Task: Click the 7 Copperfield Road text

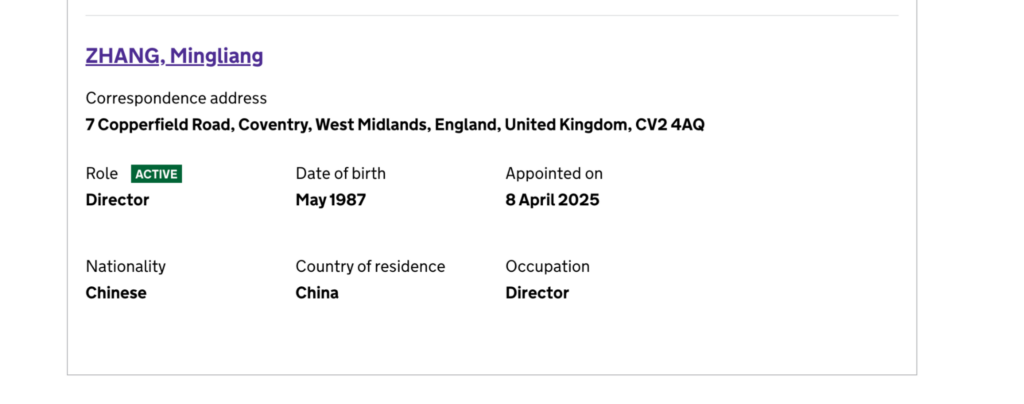Action: pyautogui.click(x=159, y=125)
